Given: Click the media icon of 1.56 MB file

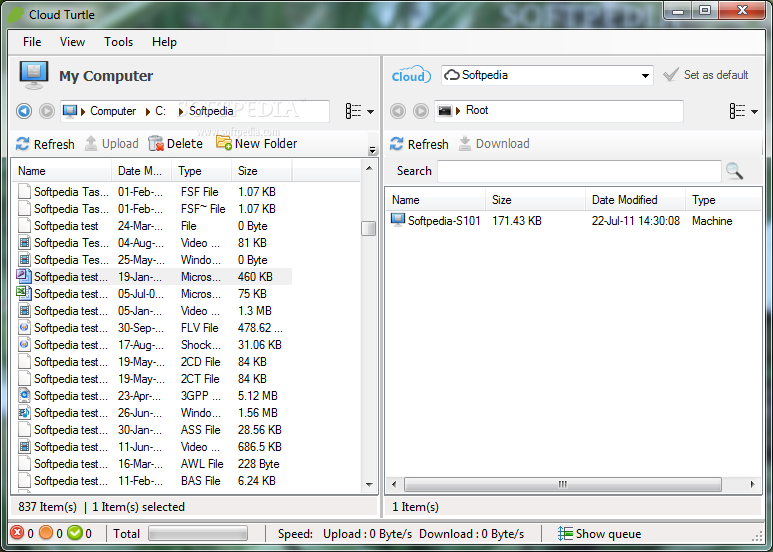Looking at the screenshot, I should 24,413.
